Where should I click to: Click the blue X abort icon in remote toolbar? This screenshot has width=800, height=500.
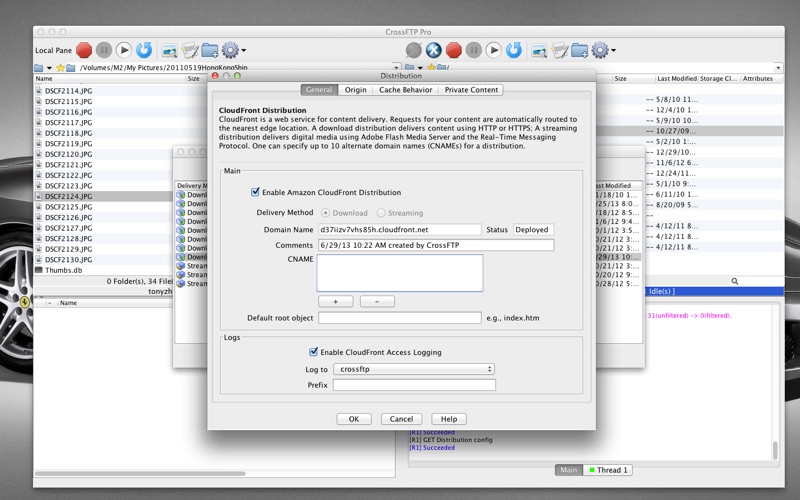[434, 50]
